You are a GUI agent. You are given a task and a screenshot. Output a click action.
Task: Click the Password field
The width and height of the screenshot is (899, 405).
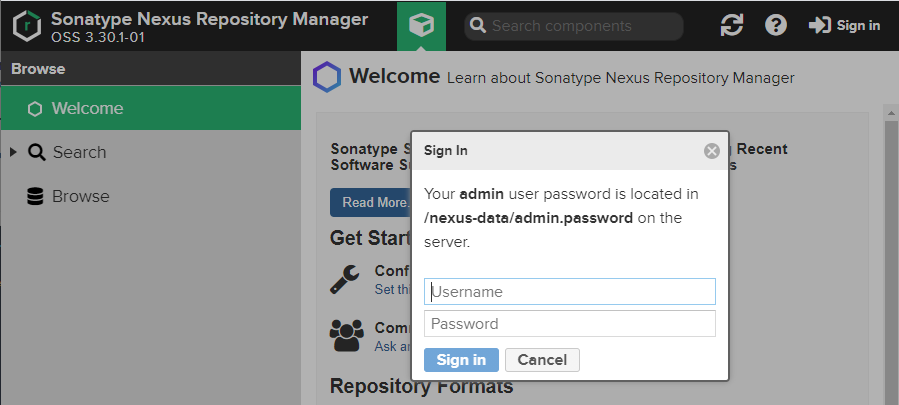[x=570, y=324]
